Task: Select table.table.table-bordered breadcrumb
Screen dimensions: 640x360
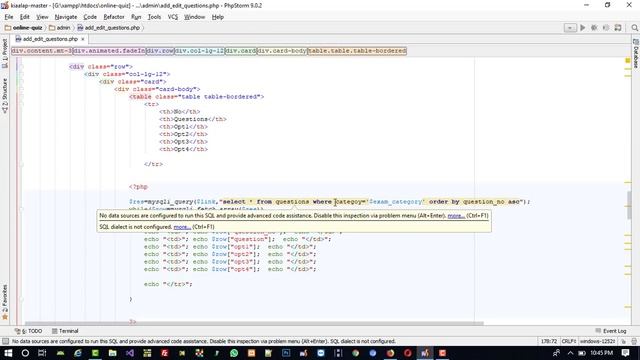Action: [357, 51]
